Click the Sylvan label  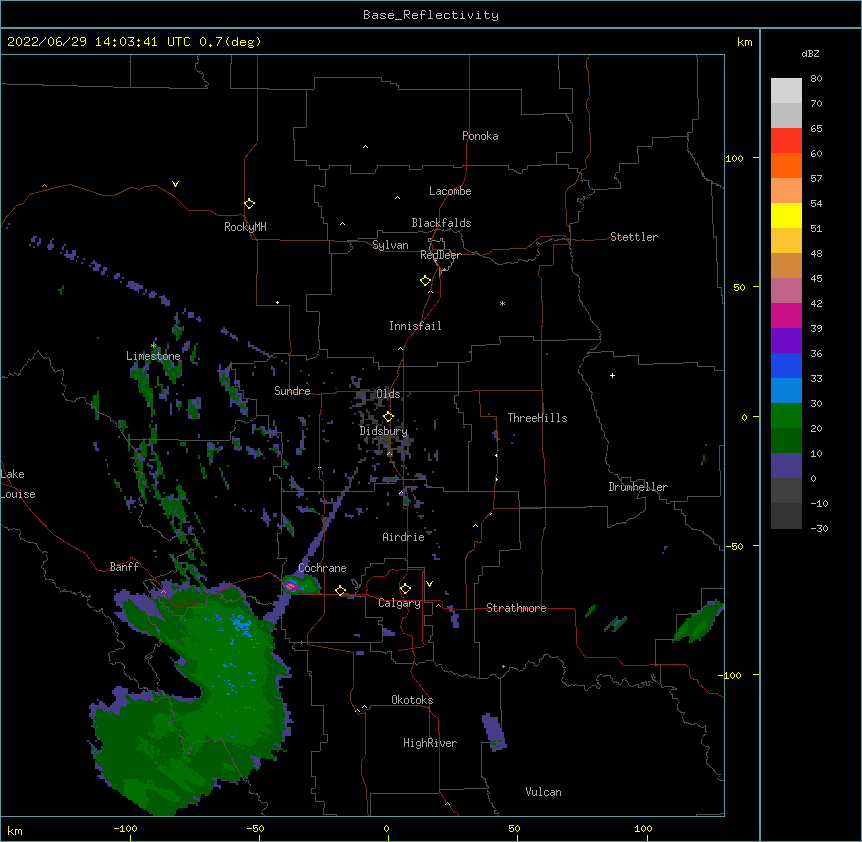(390, 245)
